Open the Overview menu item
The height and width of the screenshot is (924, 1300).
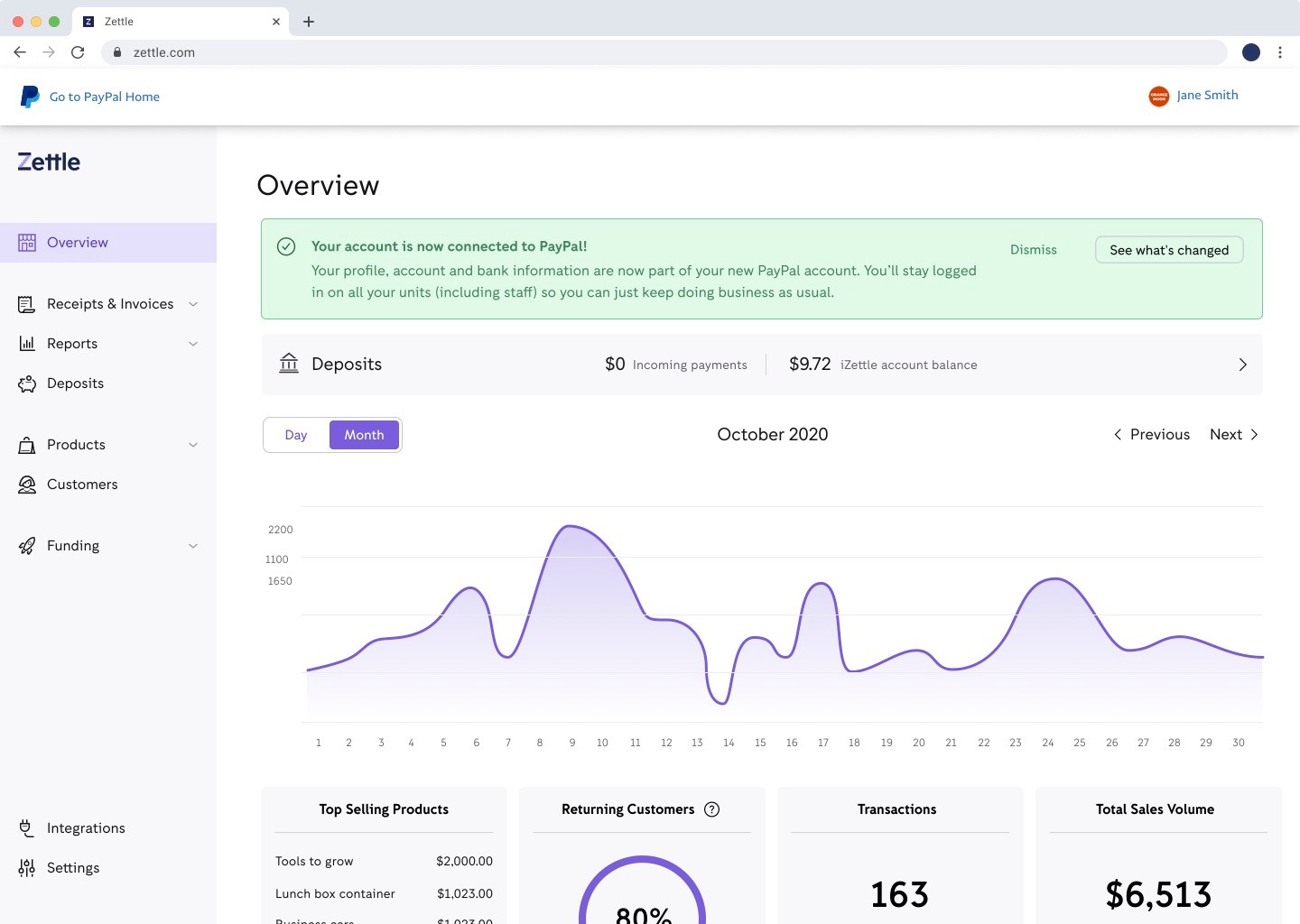click(x=78, y=243)
